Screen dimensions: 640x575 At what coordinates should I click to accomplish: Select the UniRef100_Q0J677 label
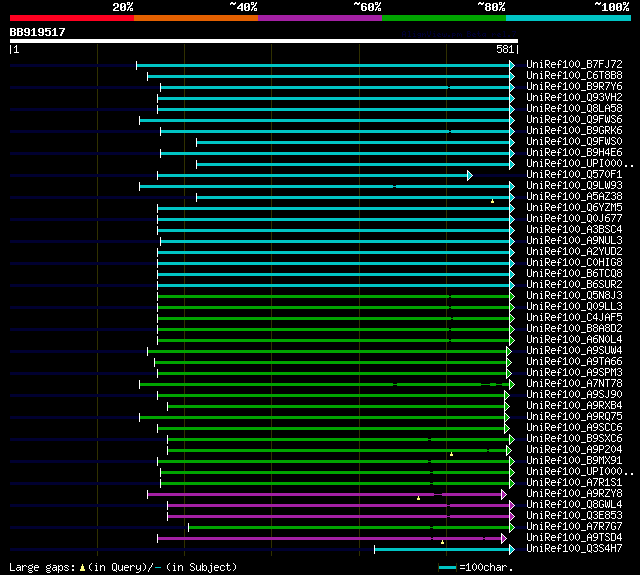574,219
